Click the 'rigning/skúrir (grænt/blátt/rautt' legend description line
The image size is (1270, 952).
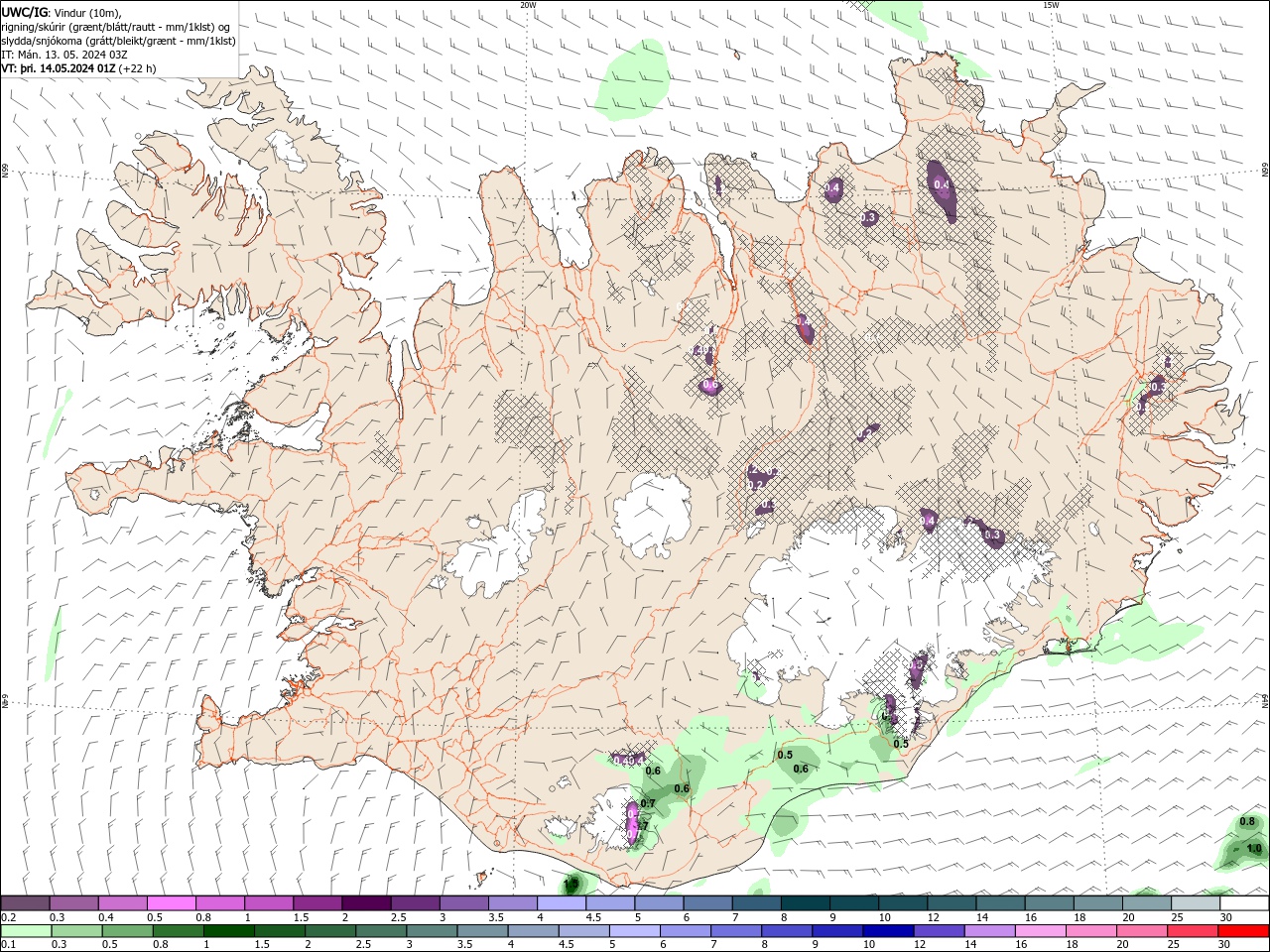tap(116, 27)
